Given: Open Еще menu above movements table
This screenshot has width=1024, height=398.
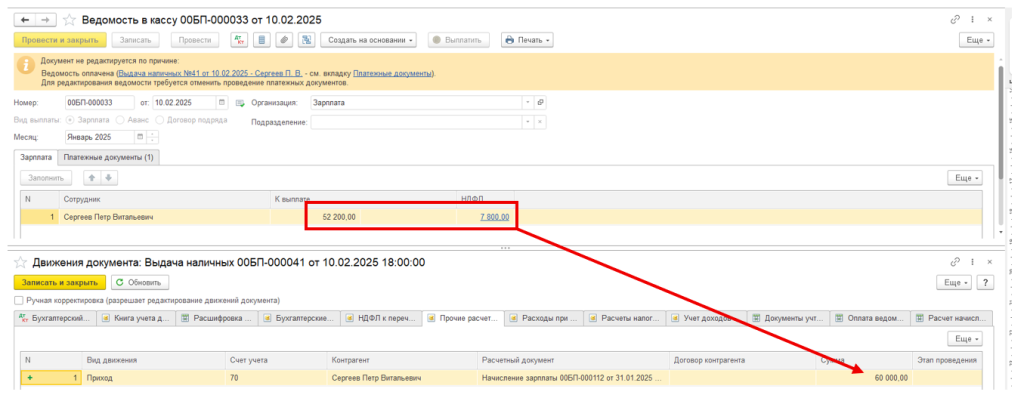Looking at the screenshot, I should pos(965,338).
